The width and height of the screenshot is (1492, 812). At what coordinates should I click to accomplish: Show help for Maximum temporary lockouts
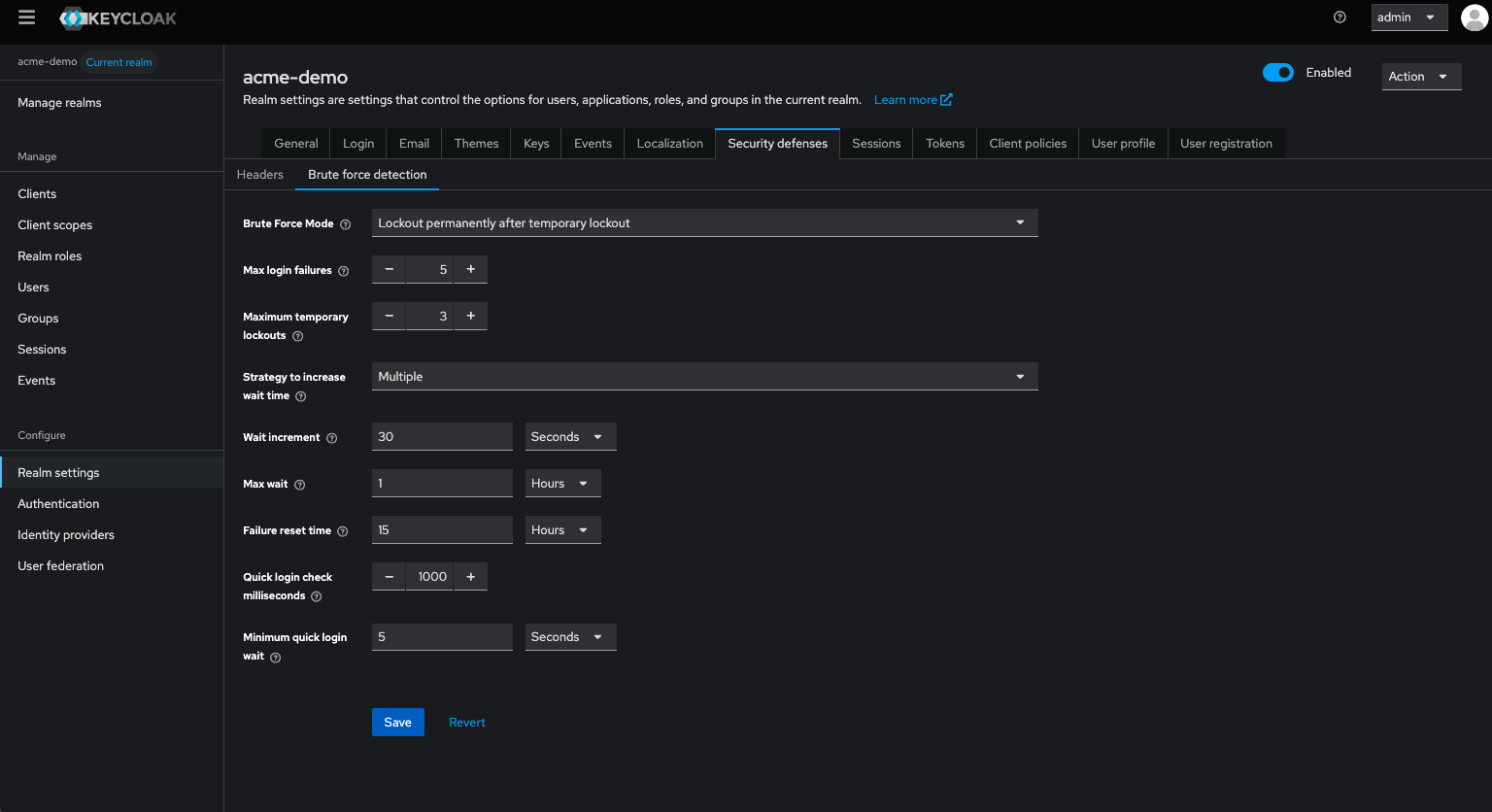click(x=298, y=336)
